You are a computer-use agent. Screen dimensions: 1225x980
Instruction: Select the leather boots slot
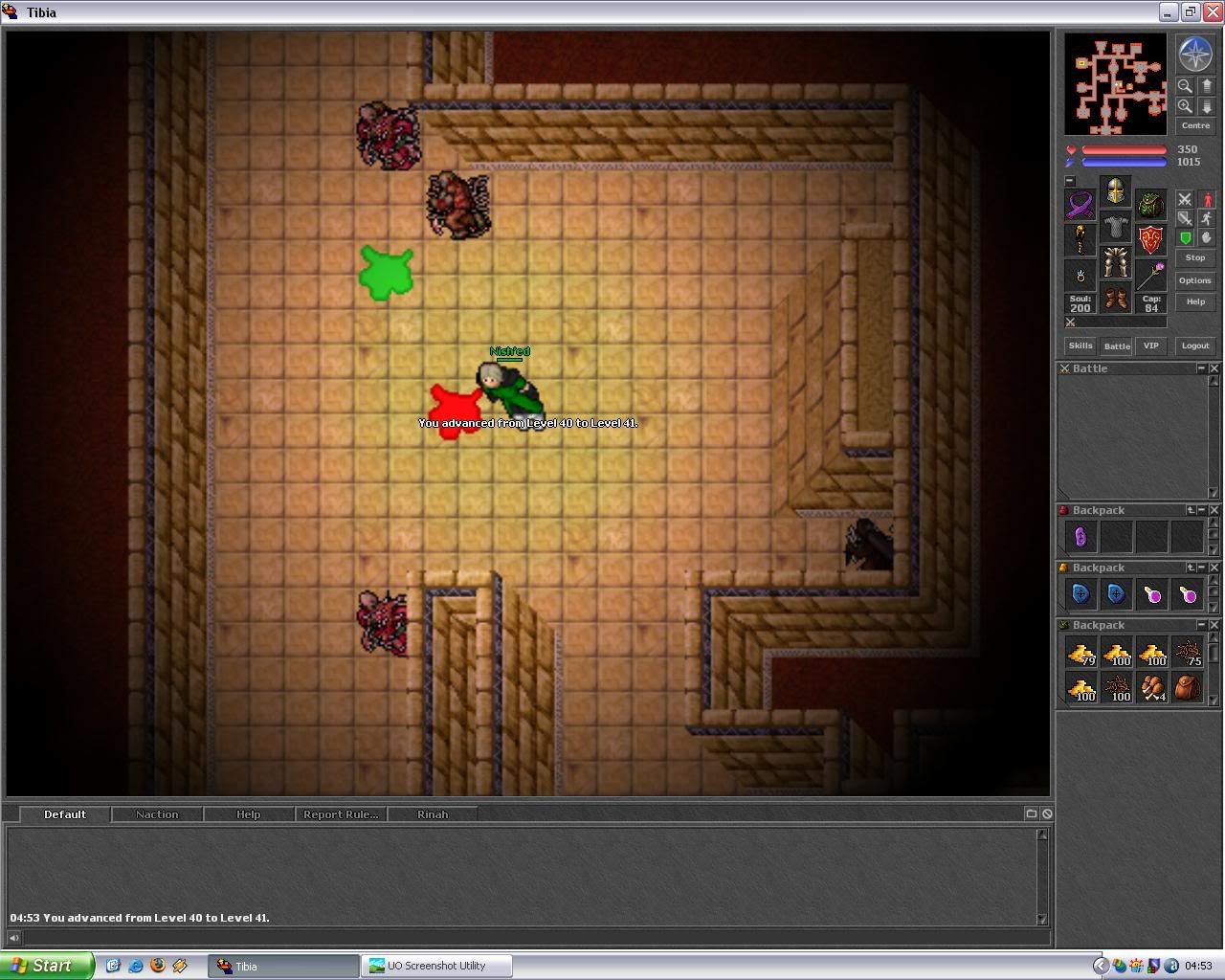tap(1116, 297)
